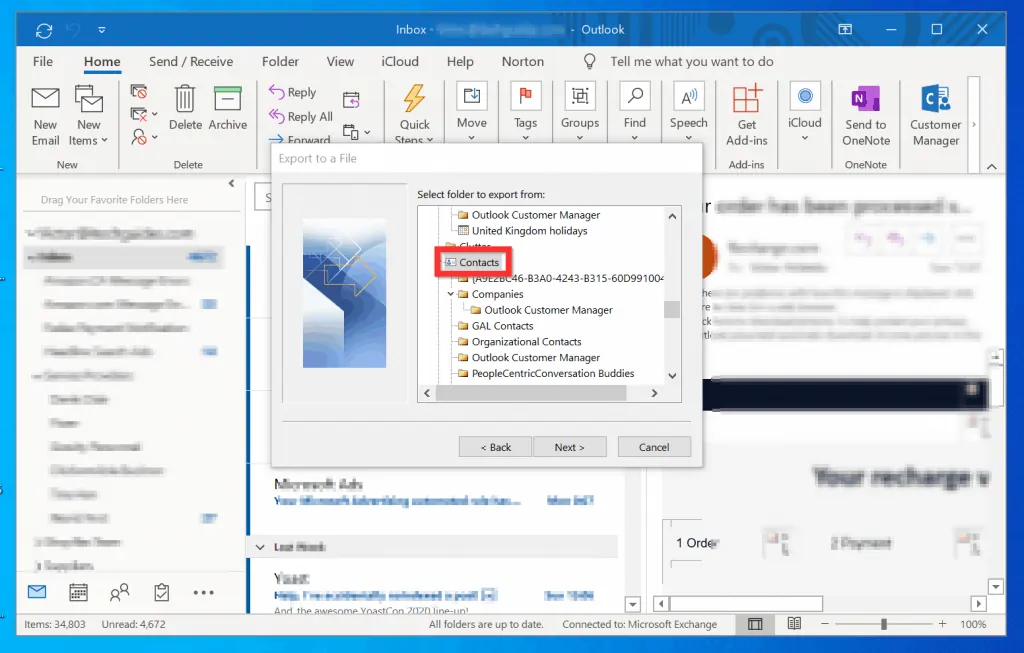Cancel the Export to a File dialog
The height and width of the screenshot is (653, 1024).
pos(654,447)
